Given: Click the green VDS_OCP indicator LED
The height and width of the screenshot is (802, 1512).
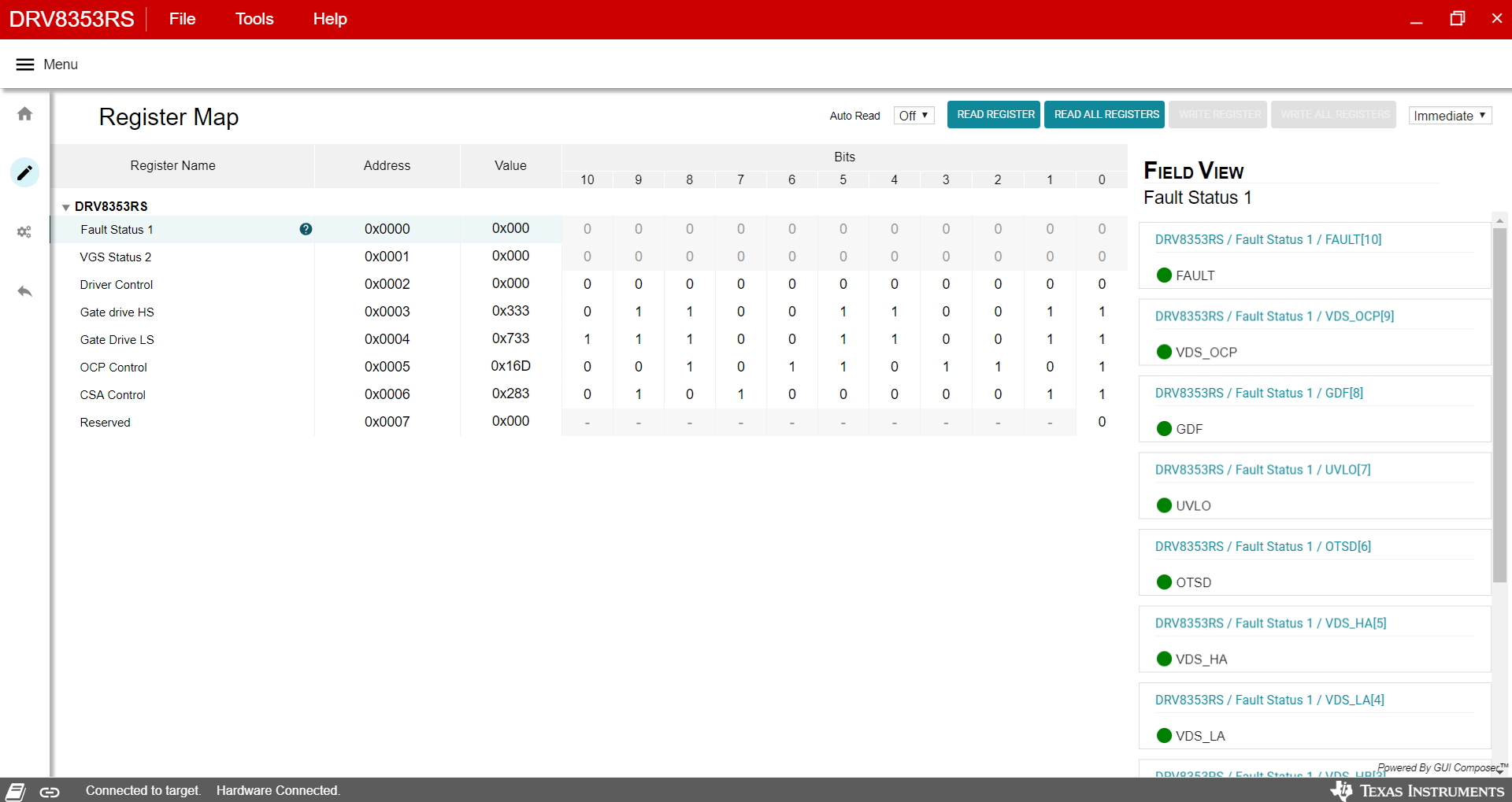Looking at the screenshot, I should [1164, 352].
